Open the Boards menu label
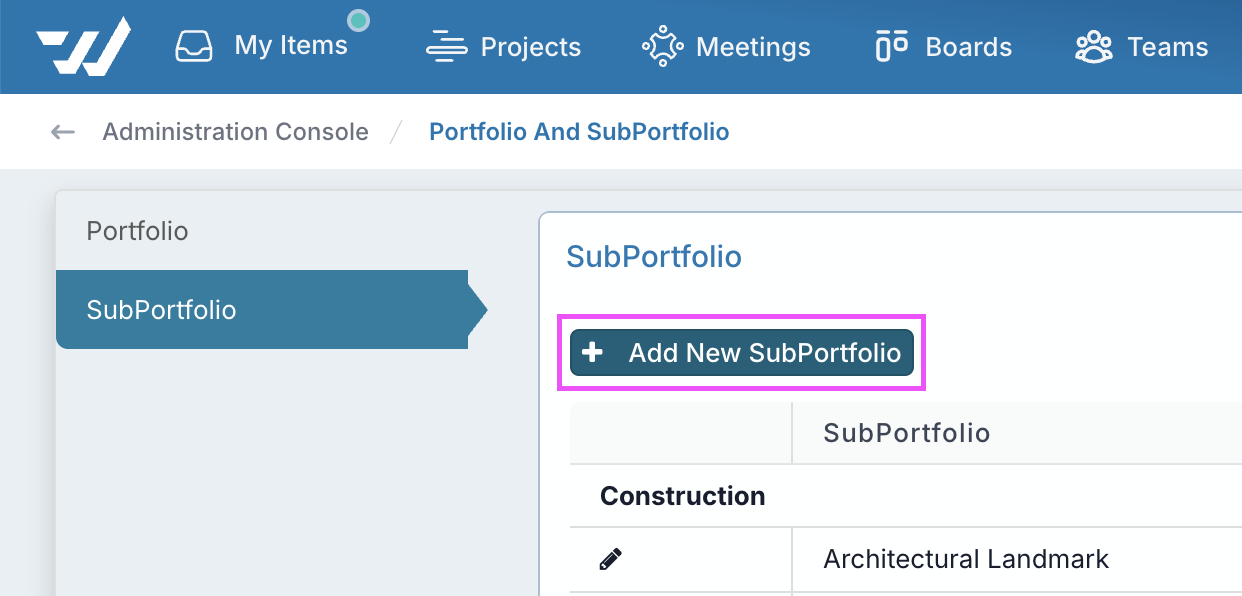The width and height of the screenshot is (1242, 596). click(969, 47)
